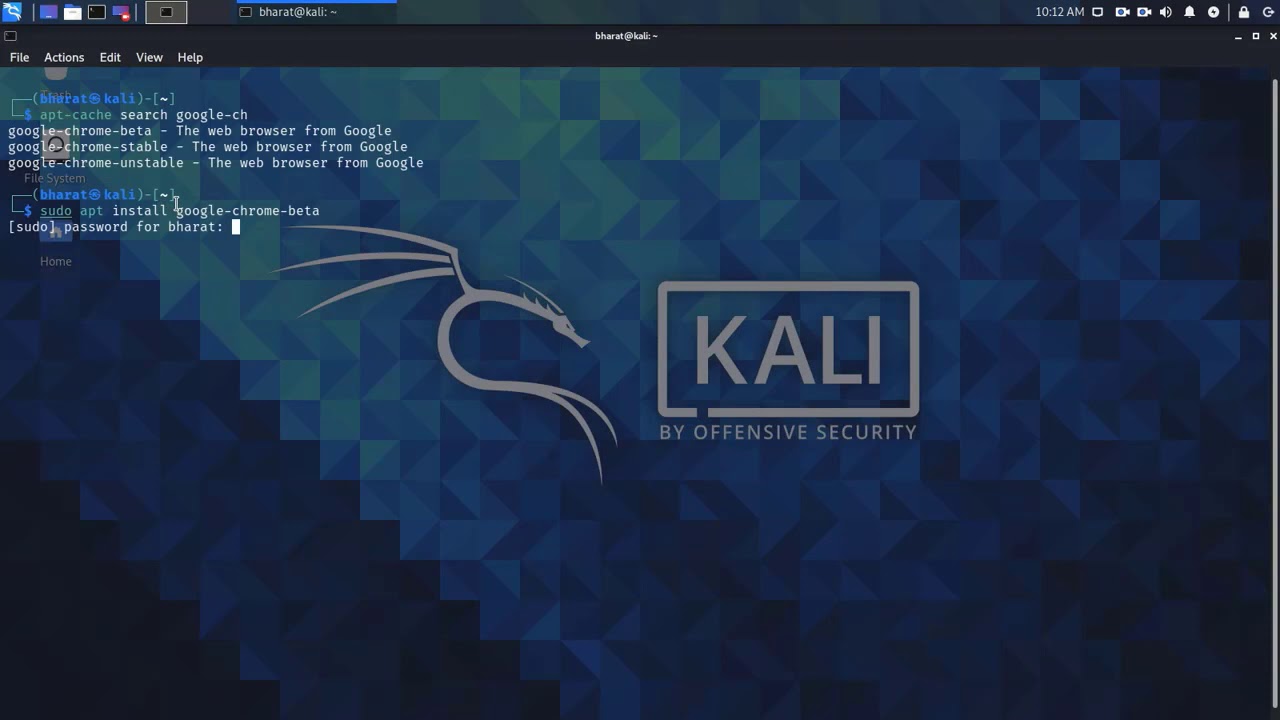Lock the screen with the padlock icon

click(x=1244, y=12)
